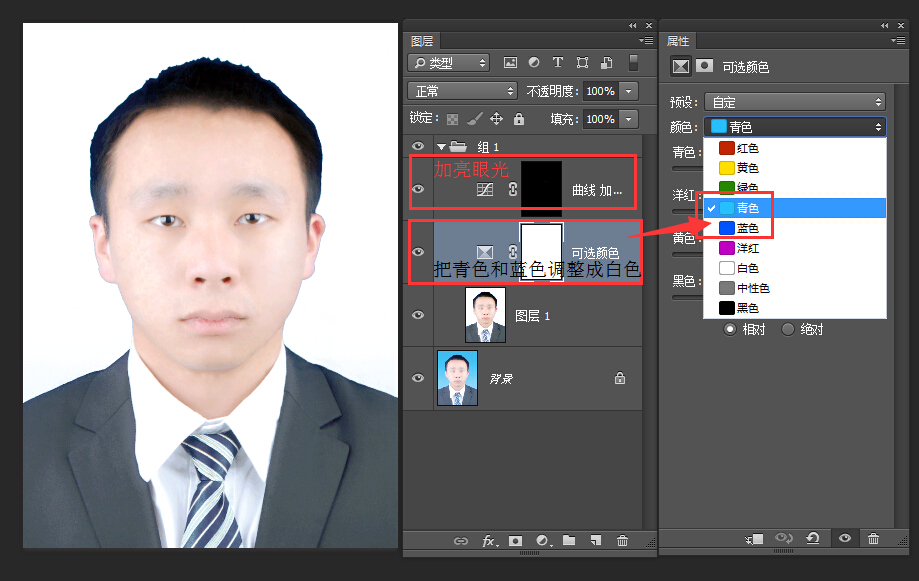Add a layer style with fx icon
The width and height of the screenshot is (919, 581).
point(489,541)
